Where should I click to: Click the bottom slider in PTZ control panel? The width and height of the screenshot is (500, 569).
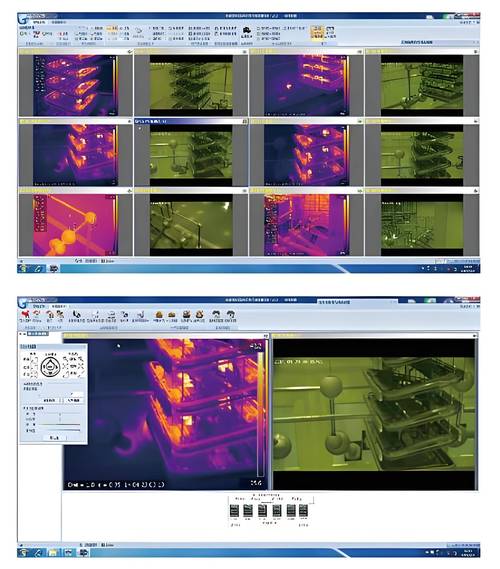(59, 430)
